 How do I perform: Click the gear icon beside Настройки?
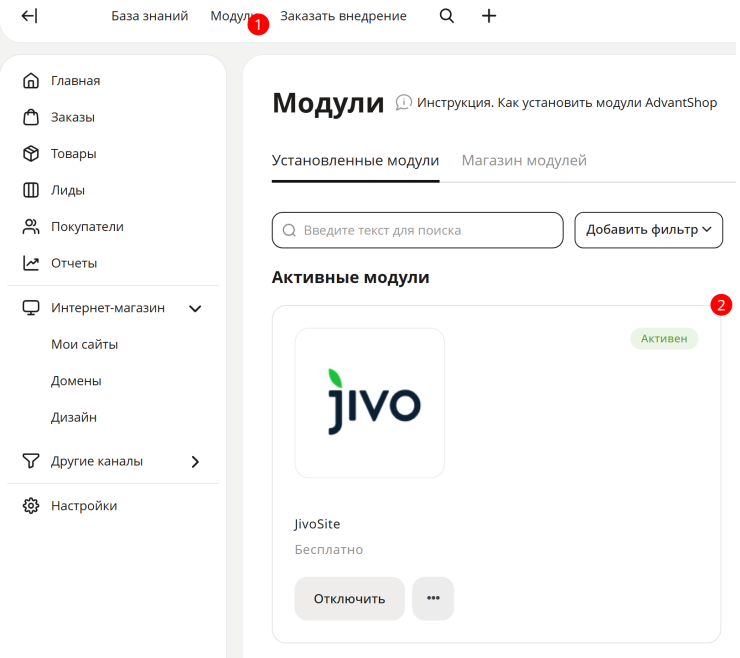pyautogui.click(x=31, y=506)
